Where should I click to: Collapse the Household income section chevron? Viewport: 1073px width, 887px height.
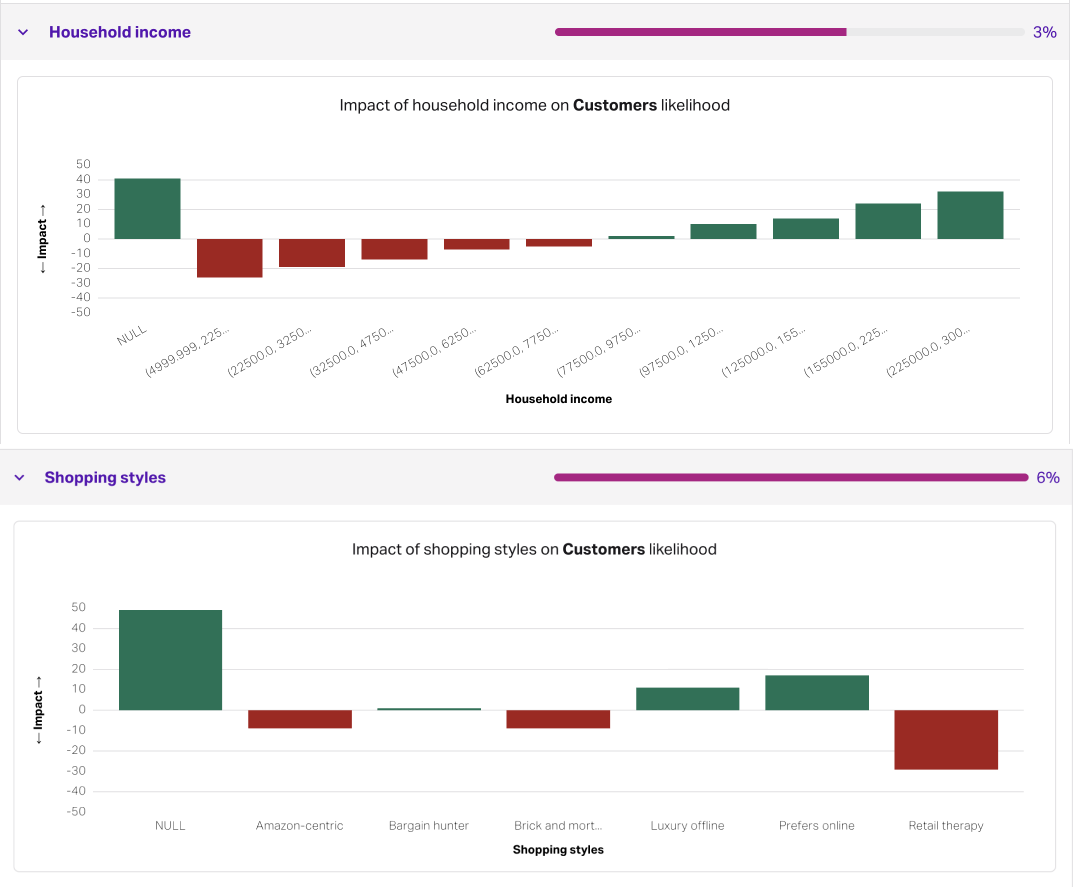tap(23, 32)
